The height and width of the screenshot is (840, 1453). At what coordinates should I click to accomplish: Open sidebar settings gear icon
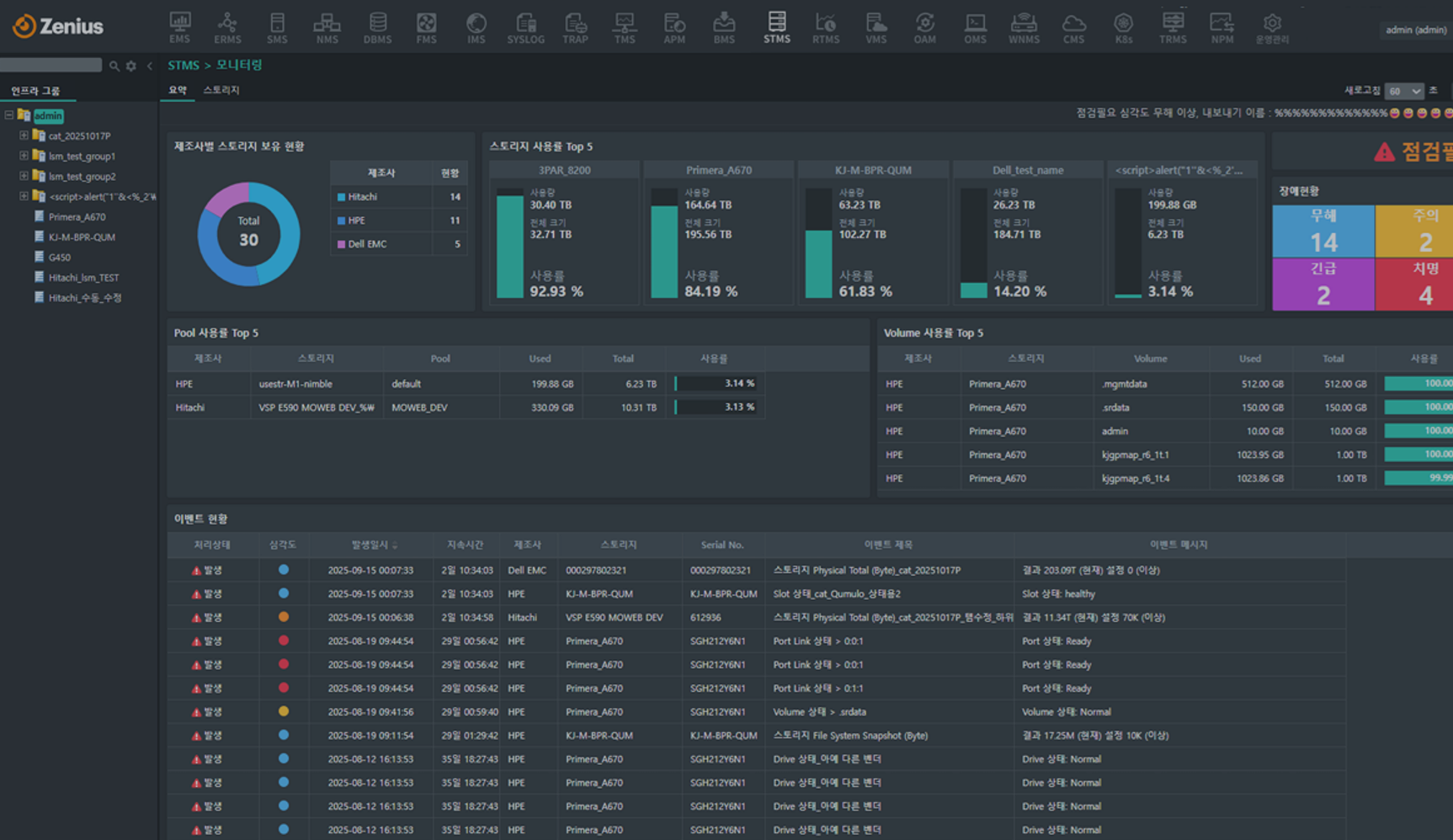pyautogui.click(x=131, y=66)
